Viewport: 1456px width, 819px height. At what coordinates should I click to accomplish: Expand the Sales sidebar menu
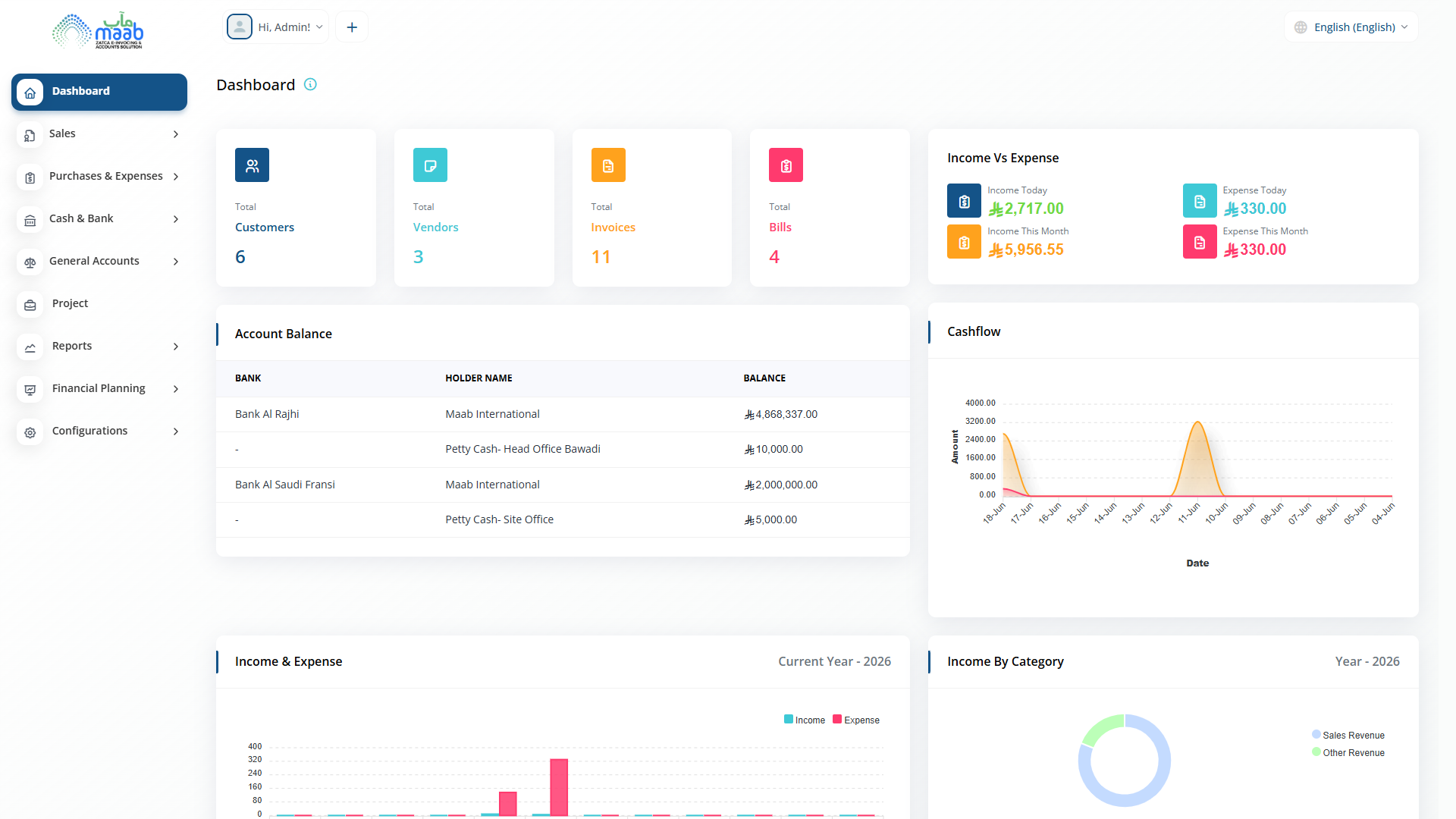coord(99,133)
